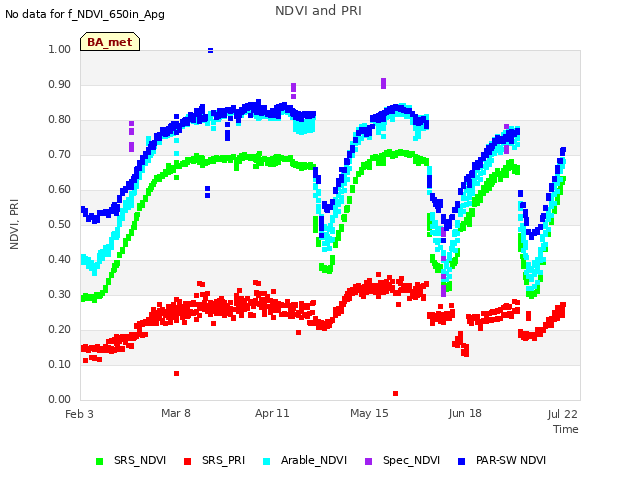Image resolution: width=640 pixels, height=480 pixels.
Task: Click the red outlier point near 0.02
Action: (x=395, y=393)
